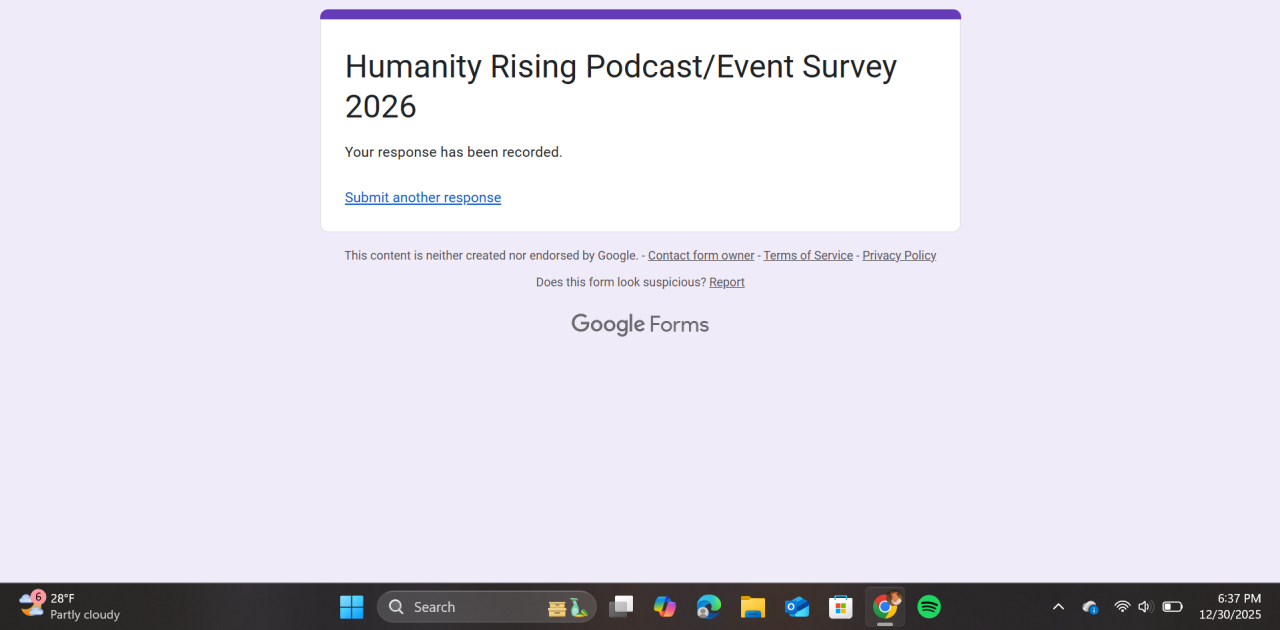The height and width of the screenshot is (630, 1280).
Task: Open the Windows Start menu
Action: click(352, 607)
